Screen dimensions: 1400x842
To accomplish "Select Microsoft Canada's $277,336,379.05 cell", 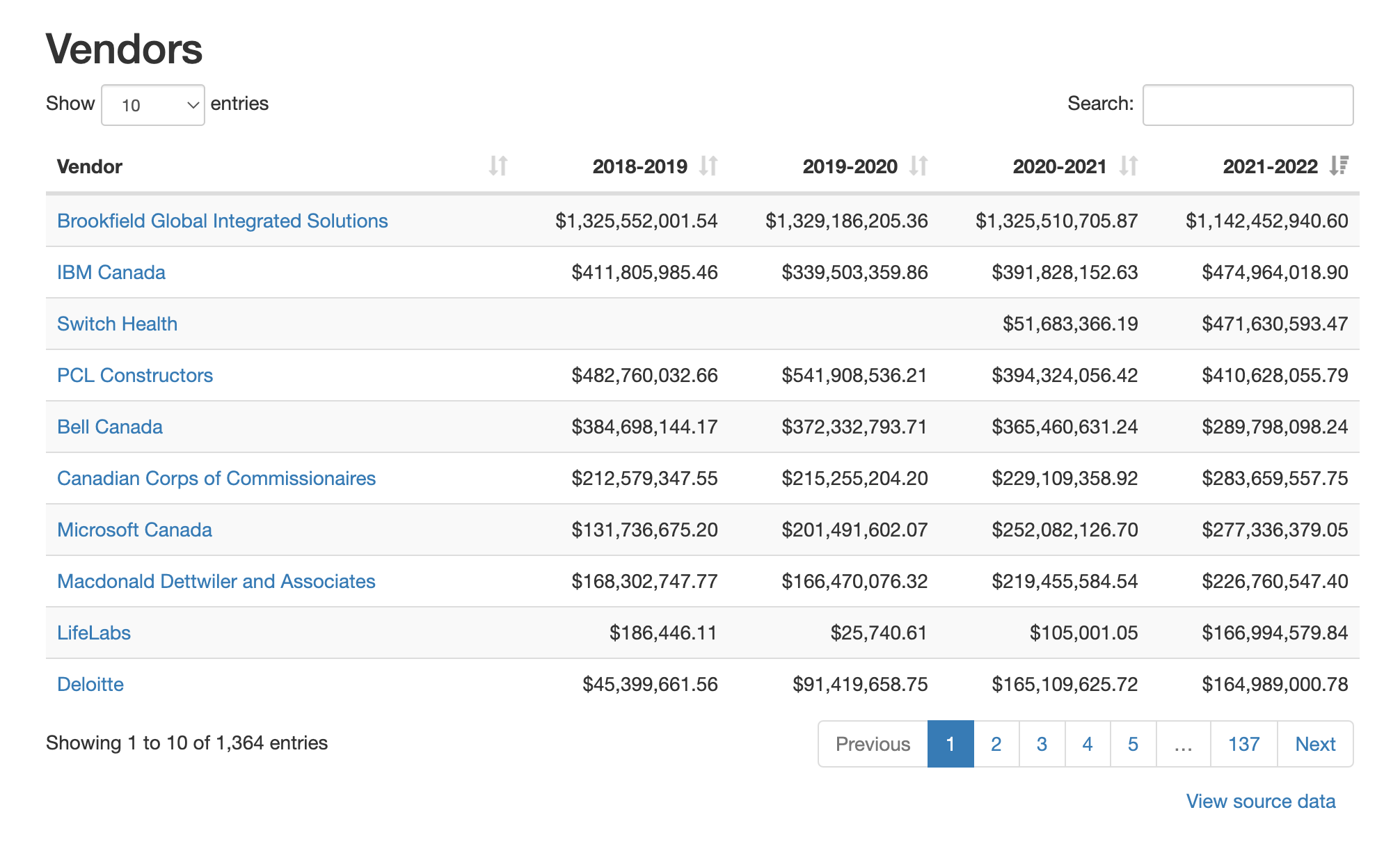I will [1275, 530].
